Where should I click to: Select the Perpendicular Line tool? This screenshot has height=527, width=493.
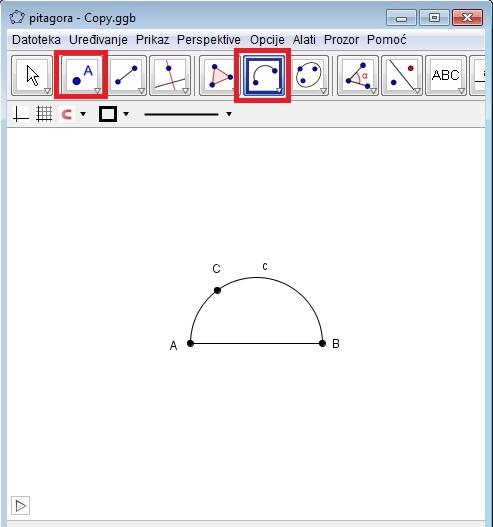(170, 76)
